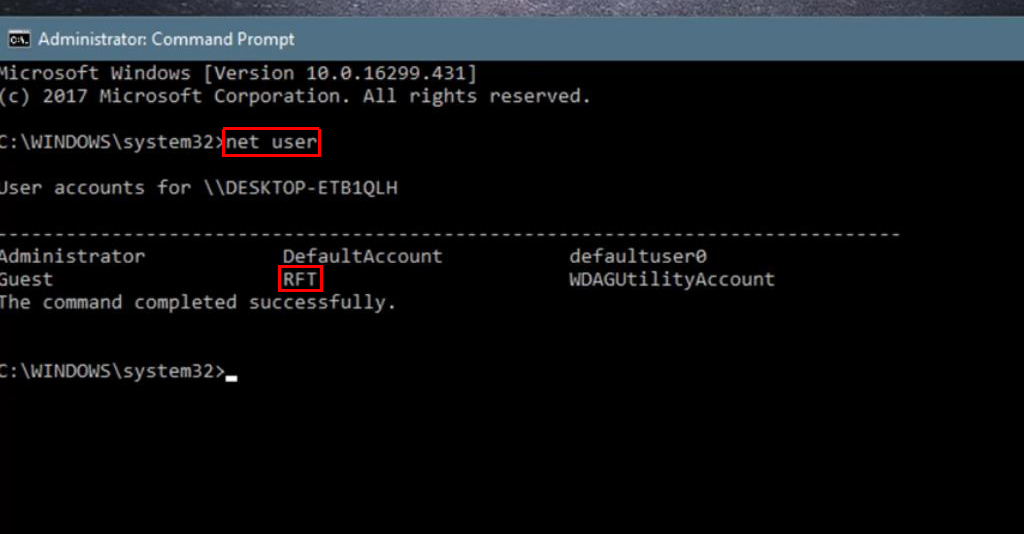Select the Guest account name
This screenshot has width=1024, height=534.
(27, 279)
